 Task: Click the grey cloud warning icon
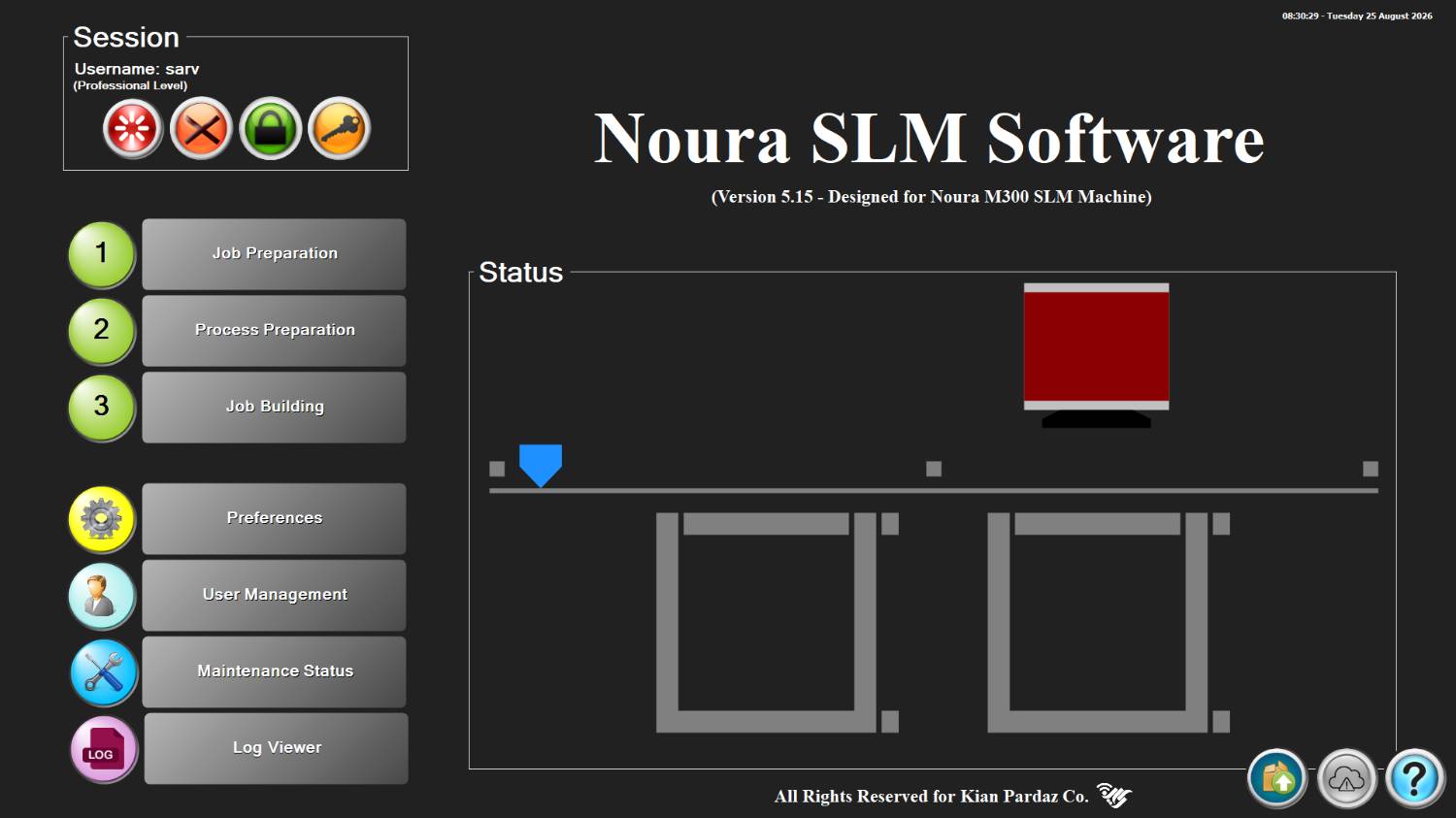1346,778
